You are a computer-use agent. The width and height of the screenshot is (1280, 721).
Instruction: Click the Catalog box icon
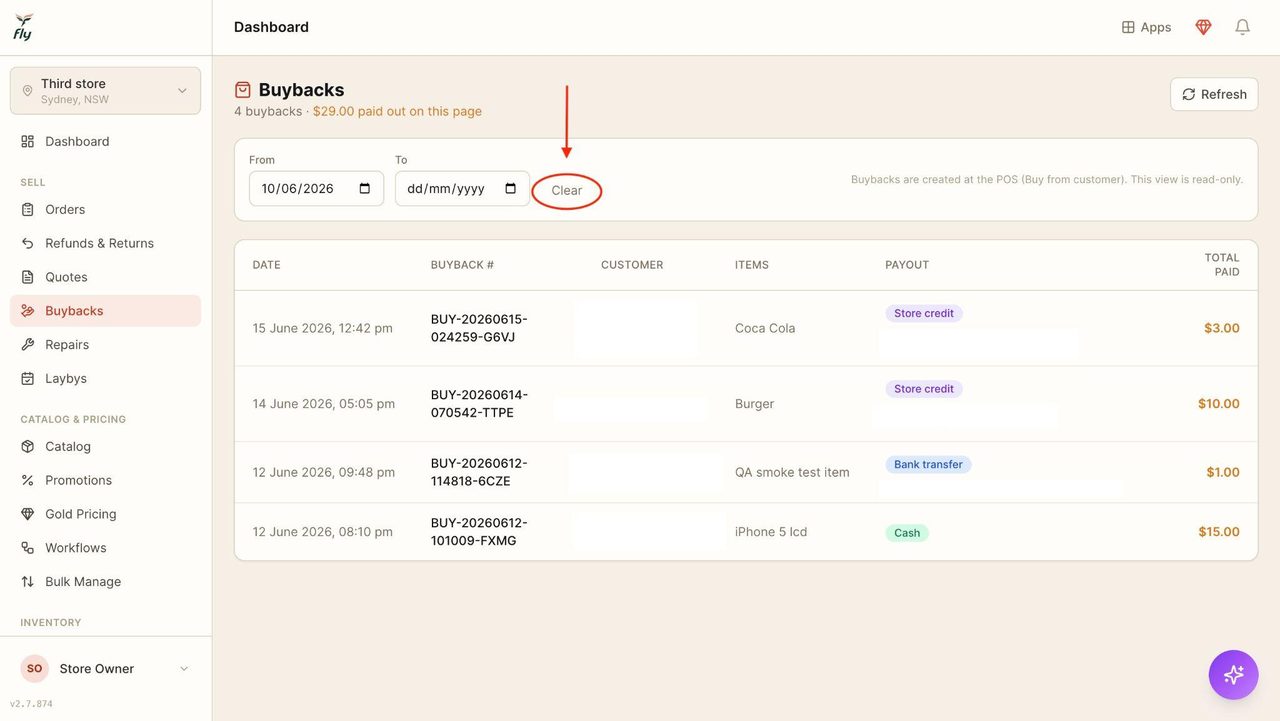point(28,446)
